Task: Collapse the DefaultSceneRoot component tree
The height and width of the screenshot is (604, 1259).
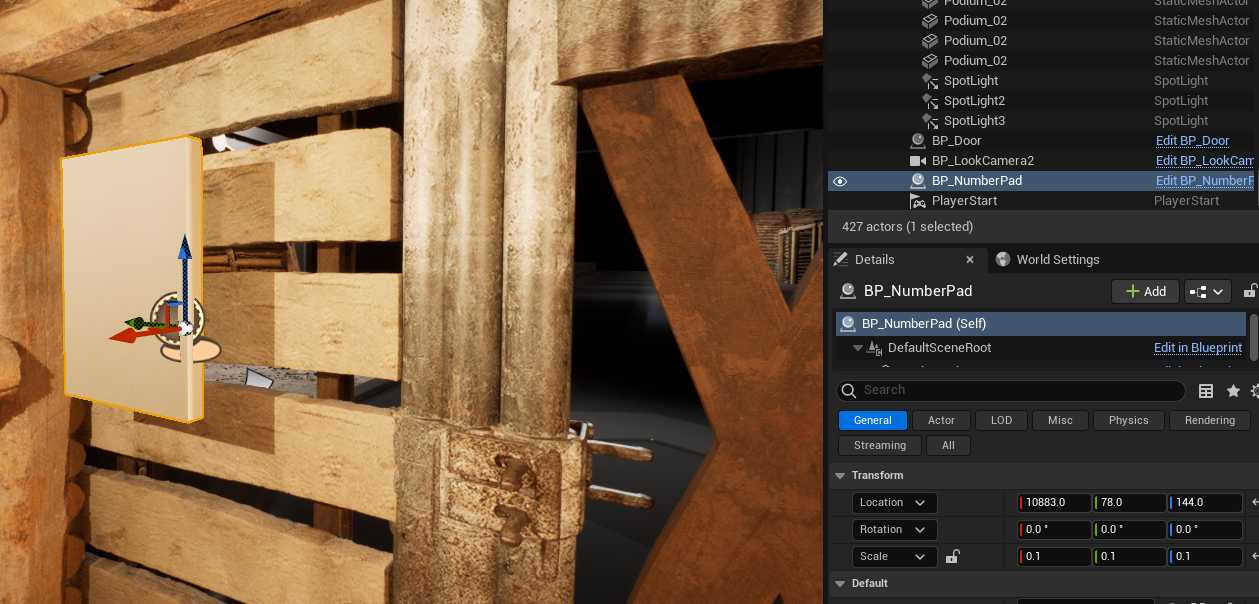Action: tap(857, 348)
